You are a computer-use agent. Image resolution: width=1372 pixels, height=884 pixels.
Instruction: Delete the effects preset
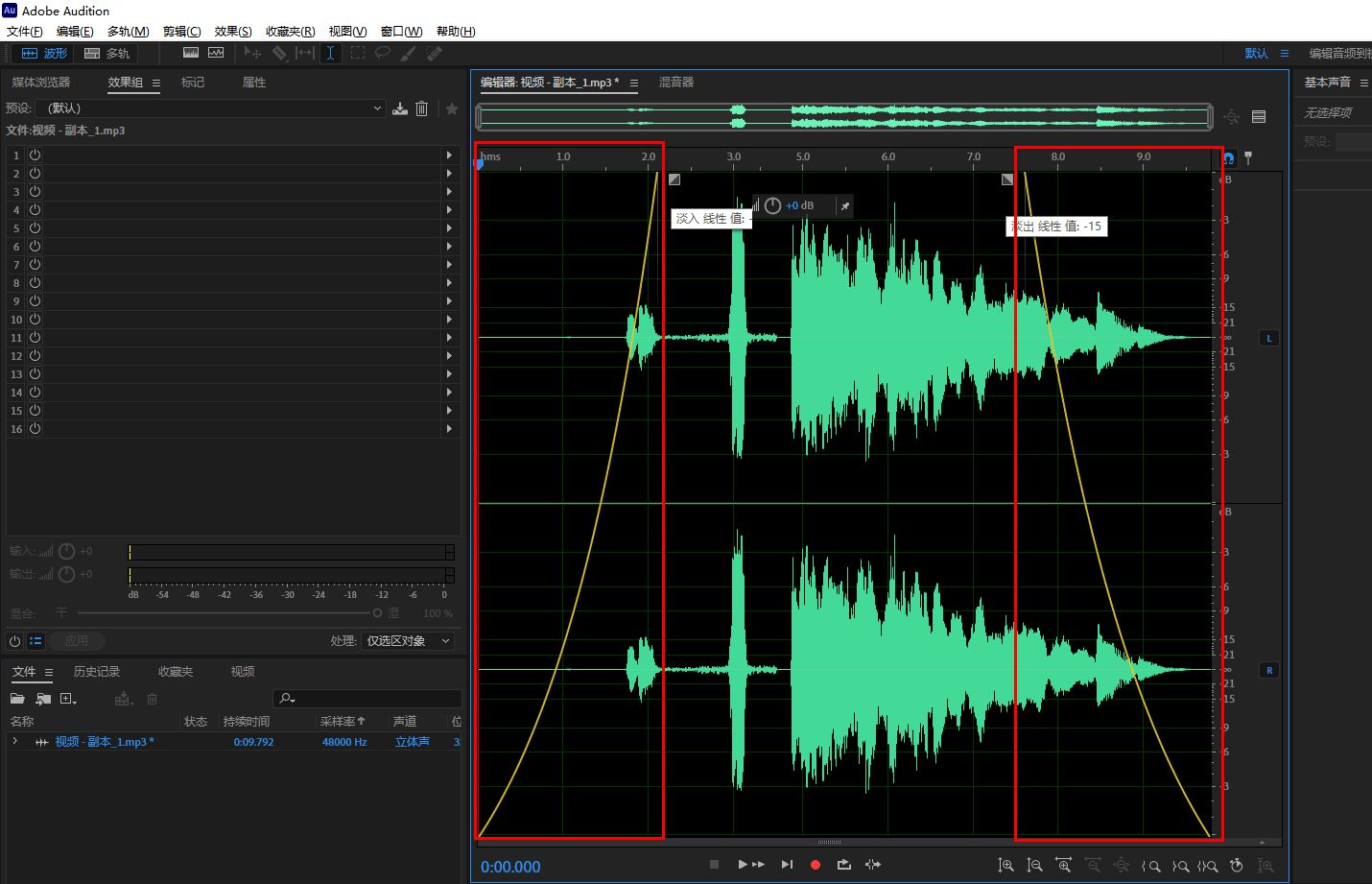(x=421, y=108)
